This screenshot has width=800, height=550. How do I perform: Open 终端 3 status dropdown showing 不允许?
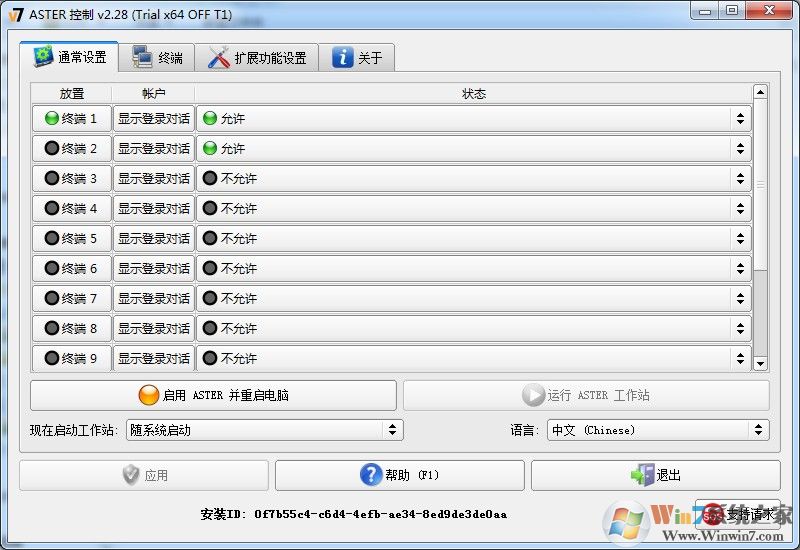point(474,179)
